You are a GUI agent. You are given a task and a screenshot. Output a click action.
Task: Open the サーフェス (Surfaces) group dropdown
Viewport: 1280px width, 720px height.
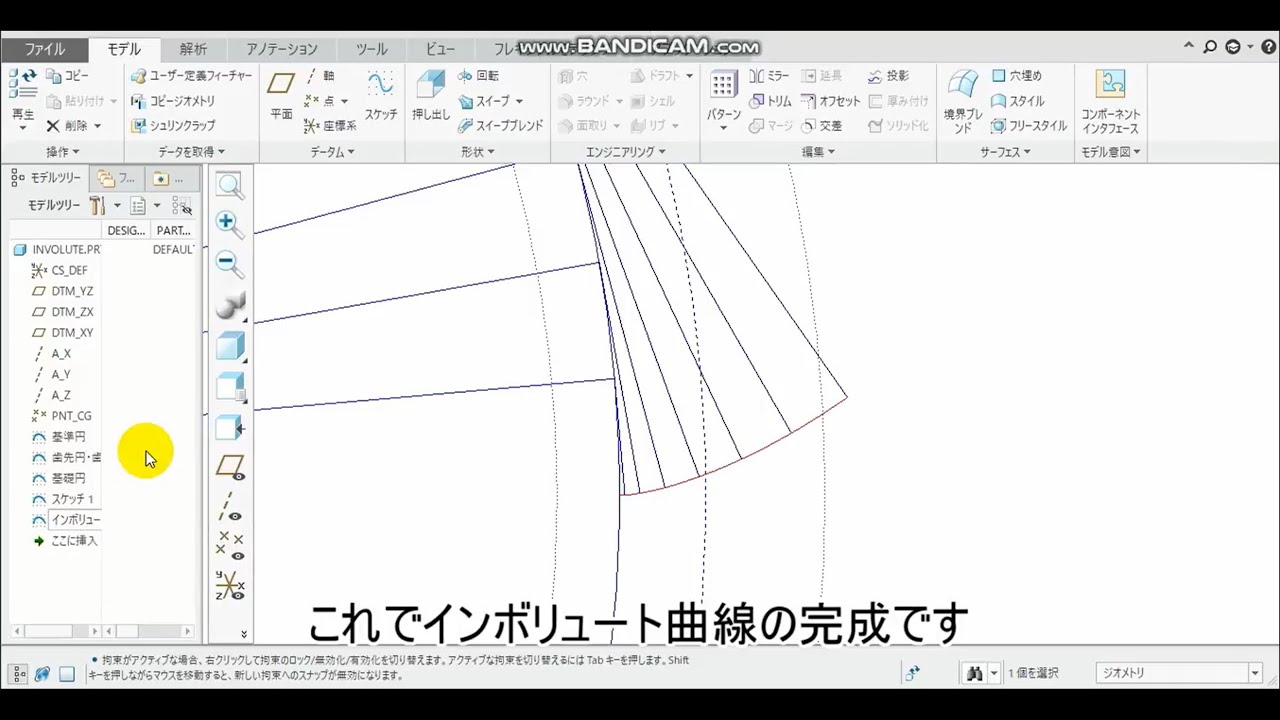tap(1005, 152)
